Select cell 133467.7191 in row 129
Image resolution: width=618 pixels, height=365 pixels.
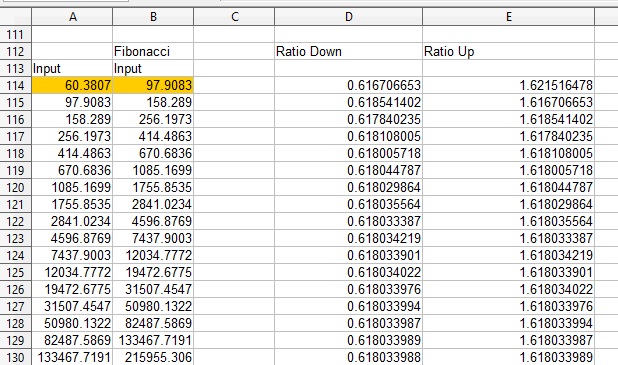153,340
